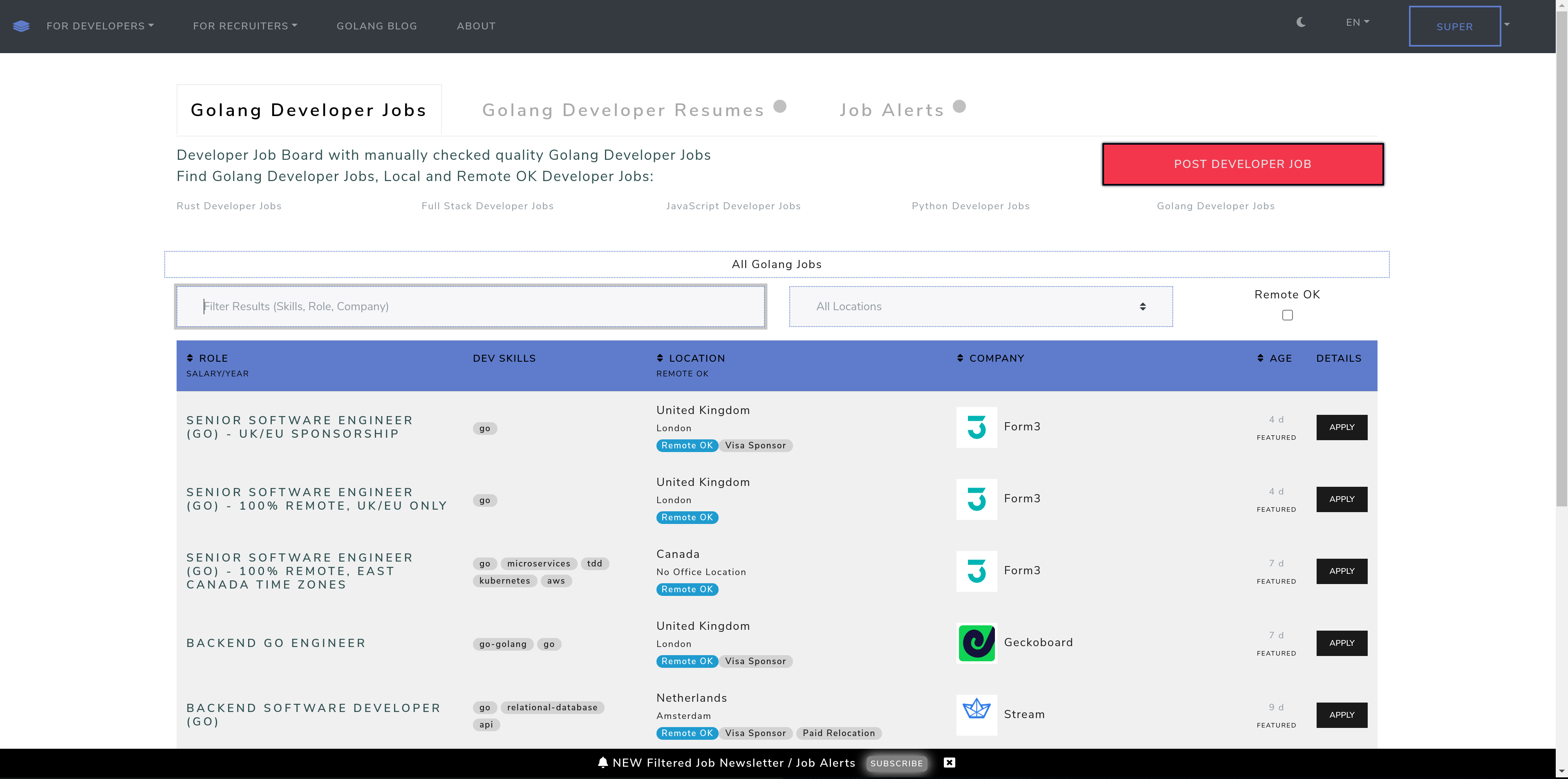Sort jobs by Role column arrows

[190, 358]
